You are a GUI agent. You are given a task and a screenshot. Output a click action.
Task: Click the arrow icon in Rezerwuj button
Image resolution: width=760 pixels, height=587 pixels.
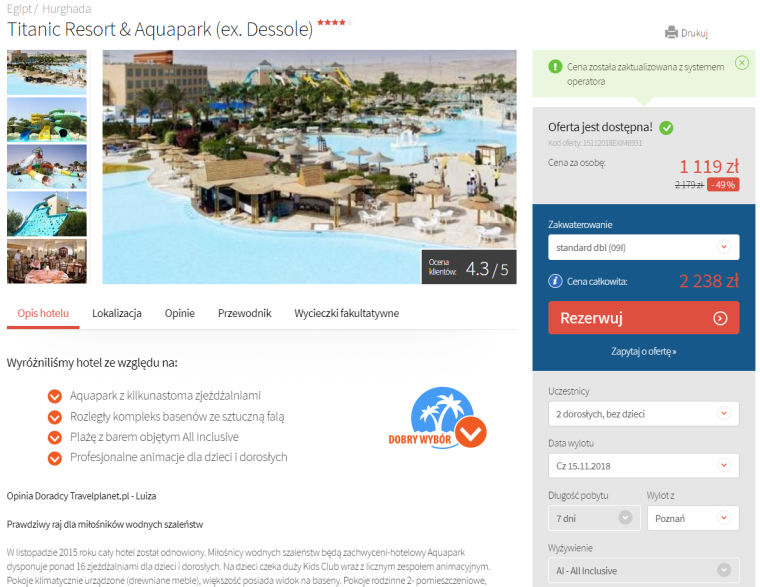point(720,318)
